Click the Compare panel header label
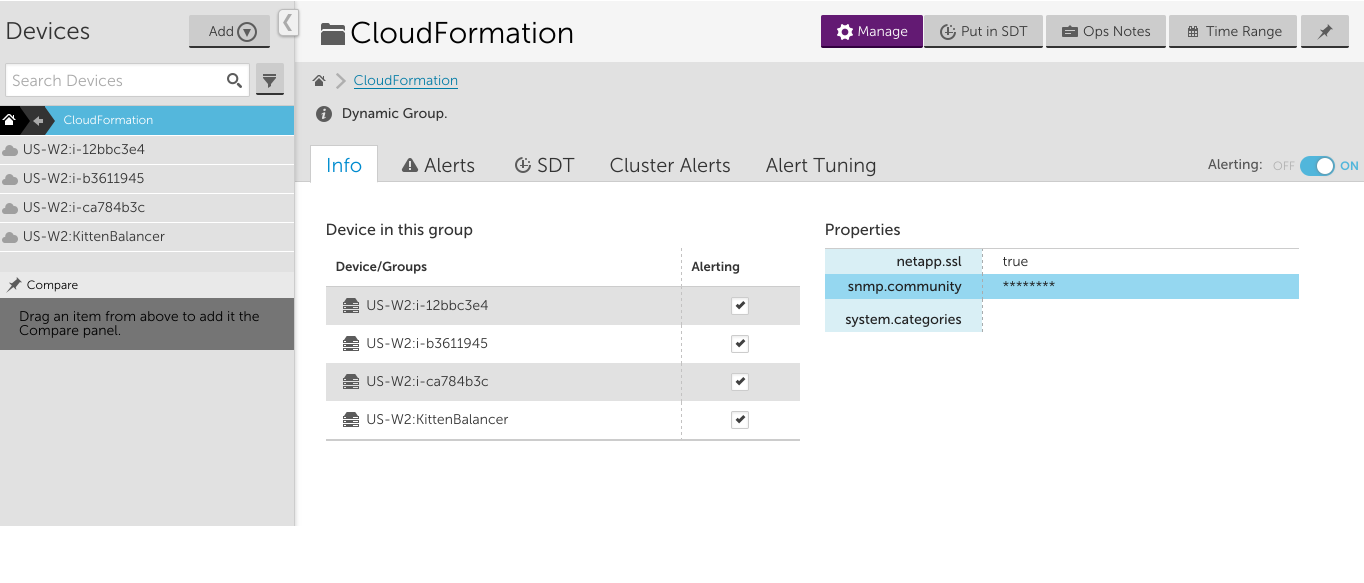Viewport: 1364px width, 583px height. [52, 285]
